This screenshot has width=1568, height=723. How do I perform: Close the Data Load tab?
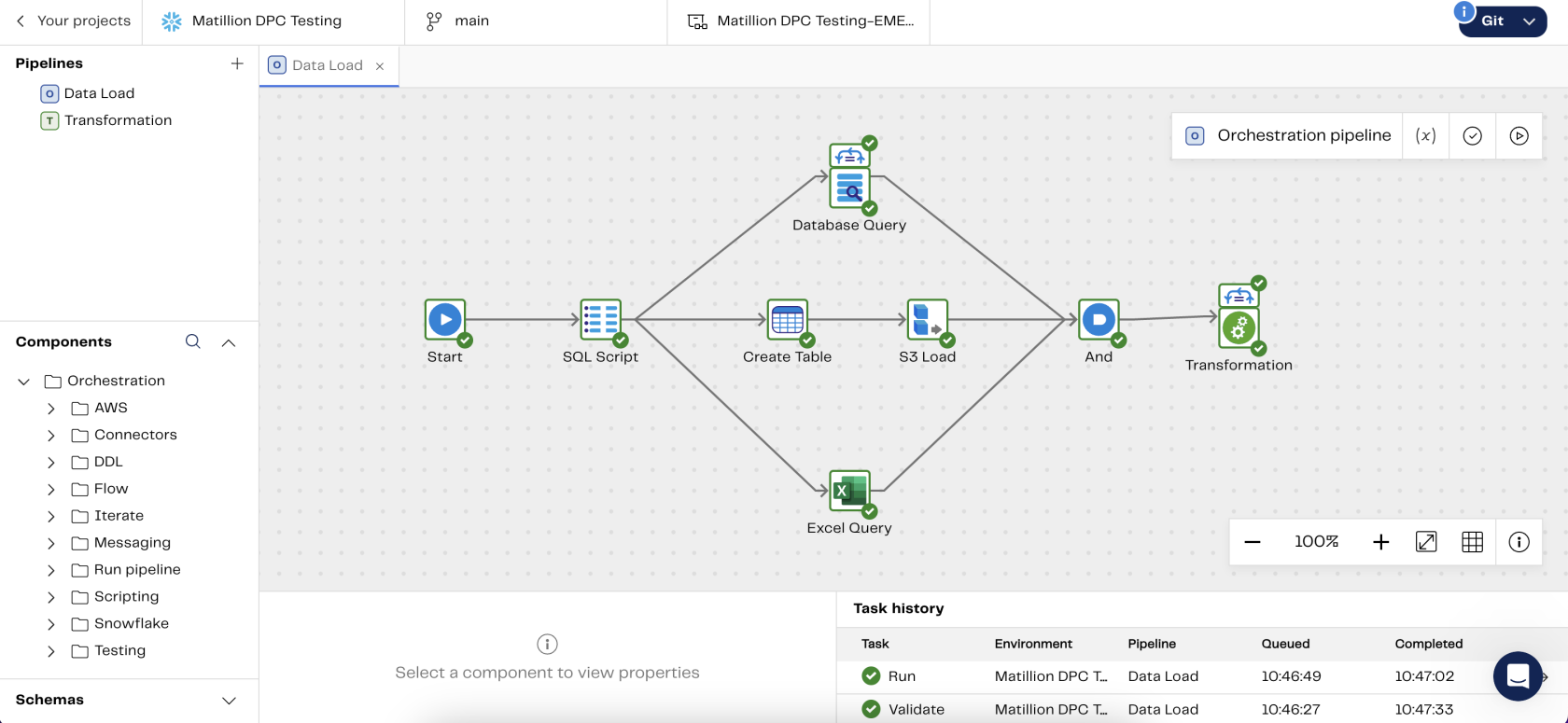[x=380, y=66]
